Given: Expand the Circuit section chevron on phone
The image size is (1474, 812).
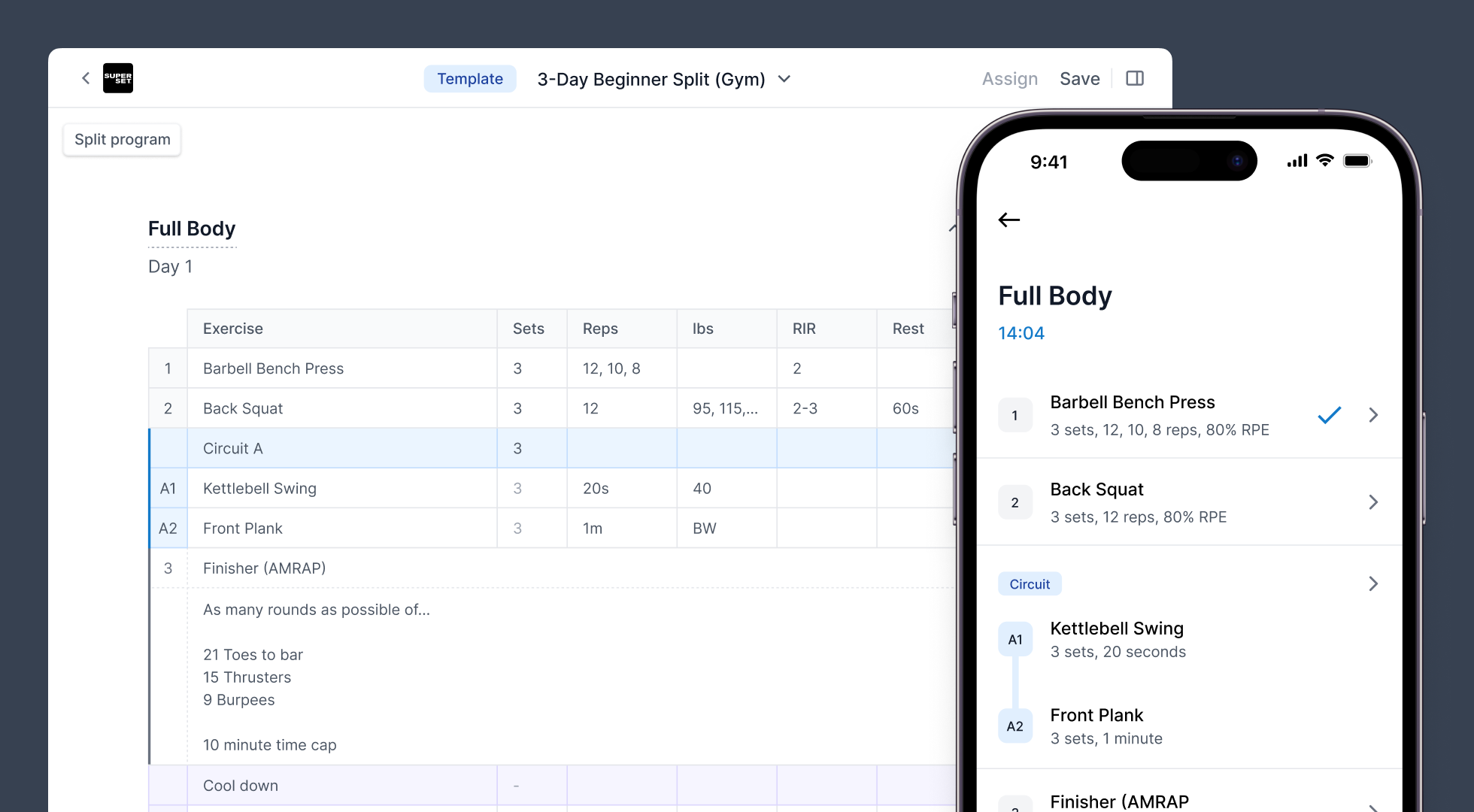Looking at the screenshot, I should (1373, 583).
